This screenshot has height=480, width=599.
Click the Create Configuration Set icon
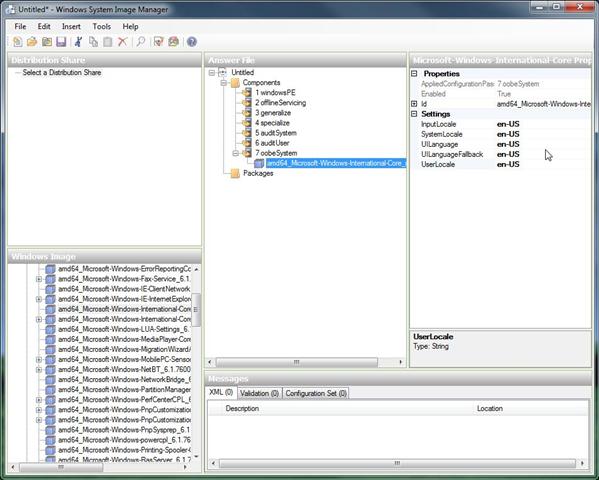click(173, 42)
